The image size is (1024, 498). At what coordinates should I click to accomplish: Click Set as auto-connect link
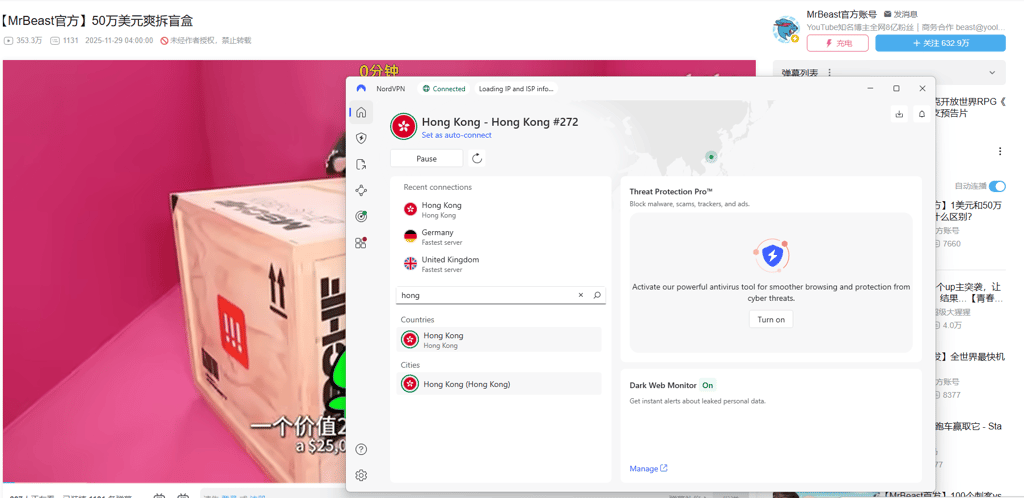click(x=456, y=135)
